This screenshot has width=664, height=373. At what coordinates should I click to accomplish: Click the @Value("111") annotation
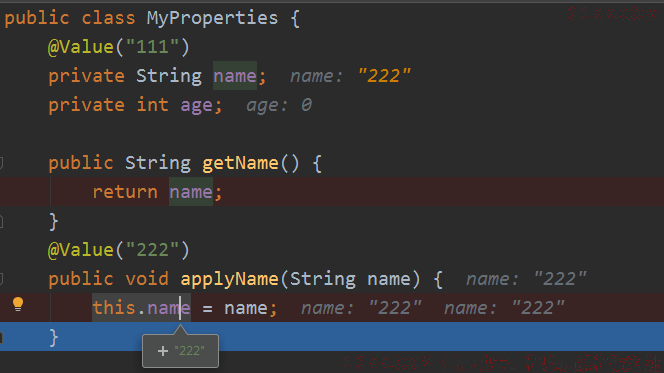tap(119, 47)
